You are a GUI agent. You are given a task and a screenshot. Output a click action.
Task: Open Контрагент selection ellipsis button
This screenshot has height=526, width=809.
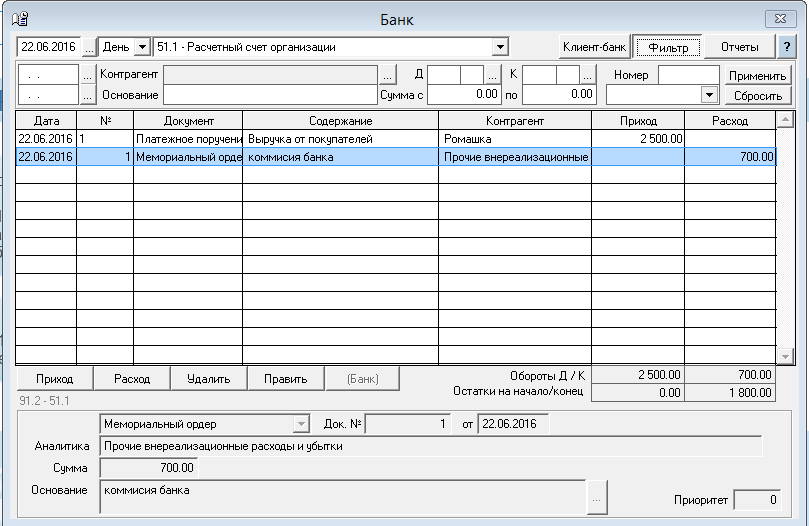coord(387,75)
